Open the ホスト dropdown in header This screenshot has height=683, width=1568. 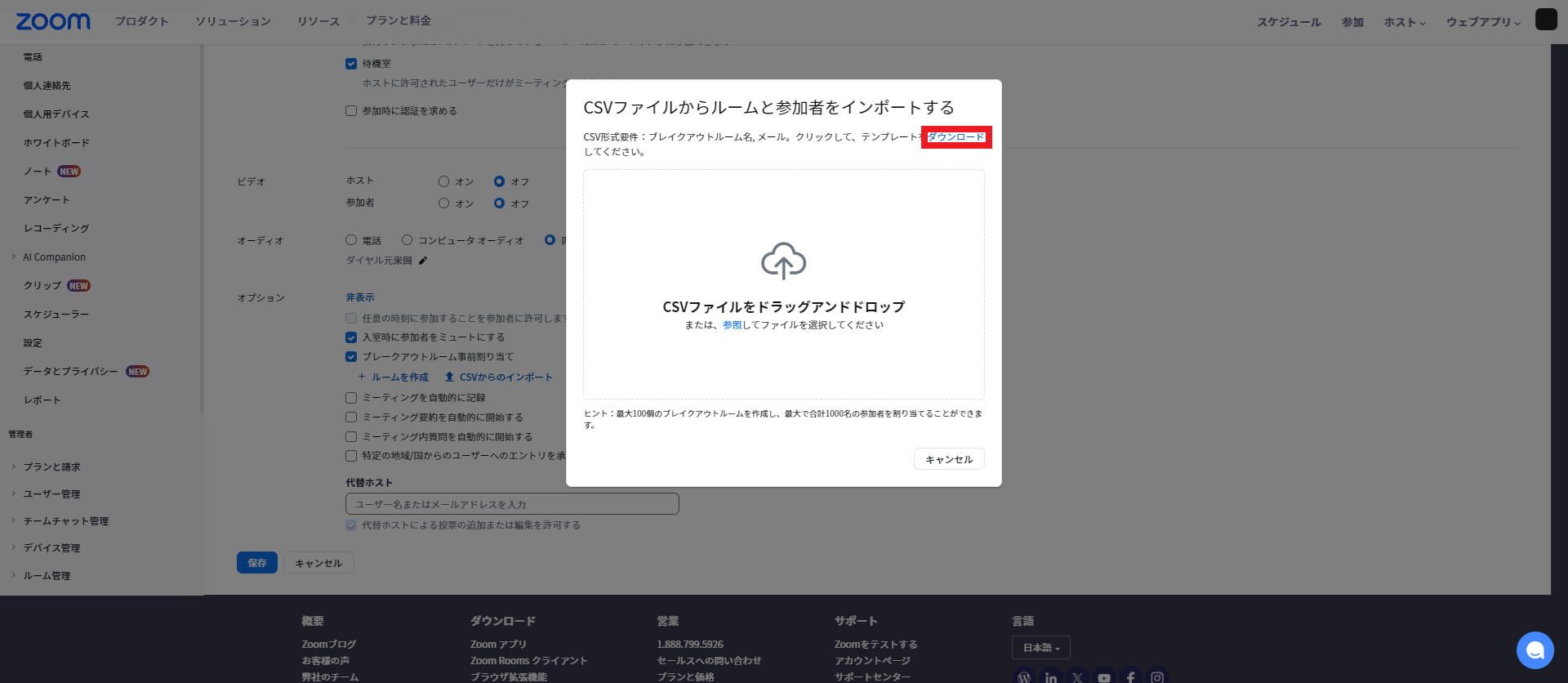pyautogui.click(x=1404, y=22)
